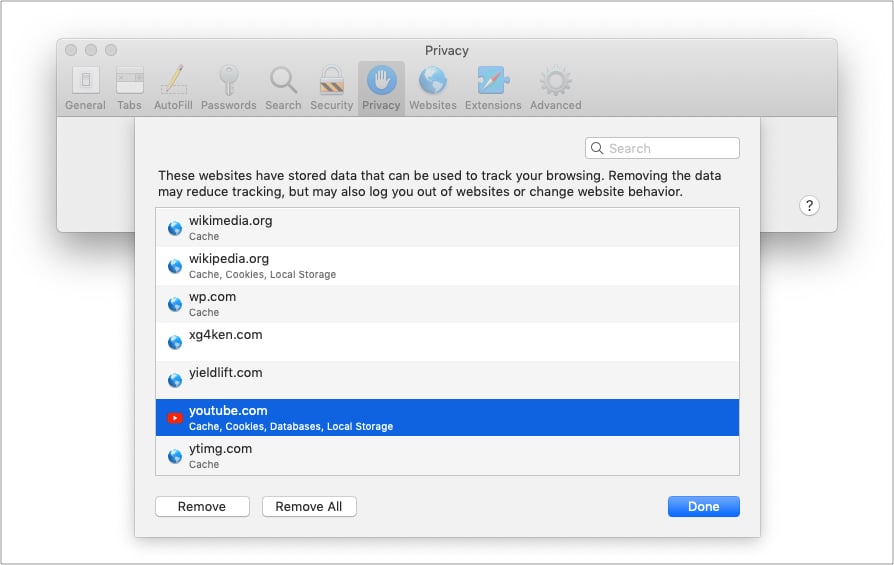894x565 pixels.
Task: Click the Security tab label
Action: (331, 105)
